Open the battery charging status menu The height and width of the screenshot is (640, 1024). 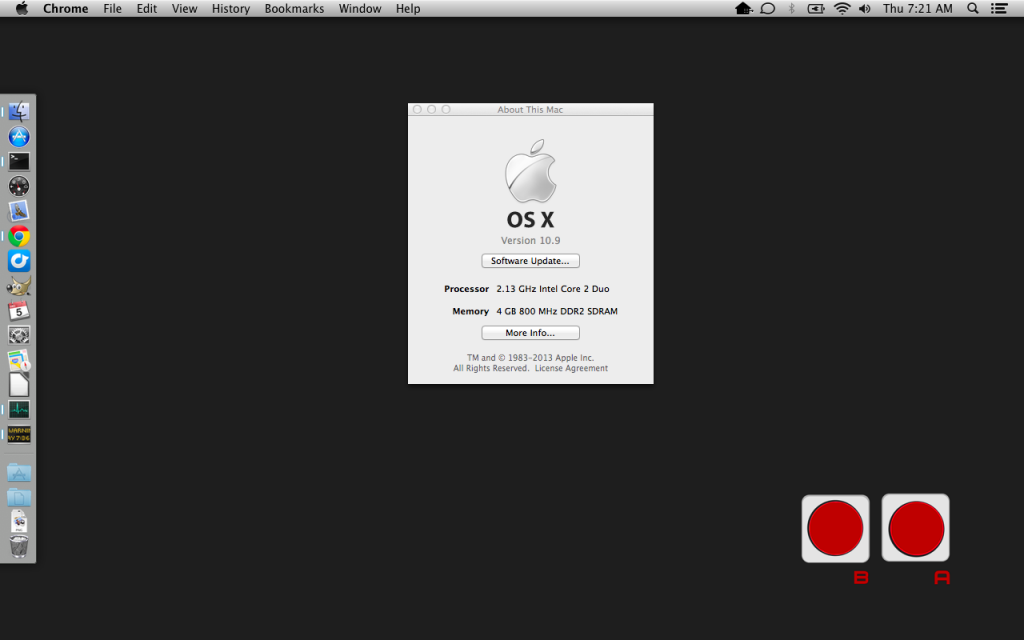816,8
